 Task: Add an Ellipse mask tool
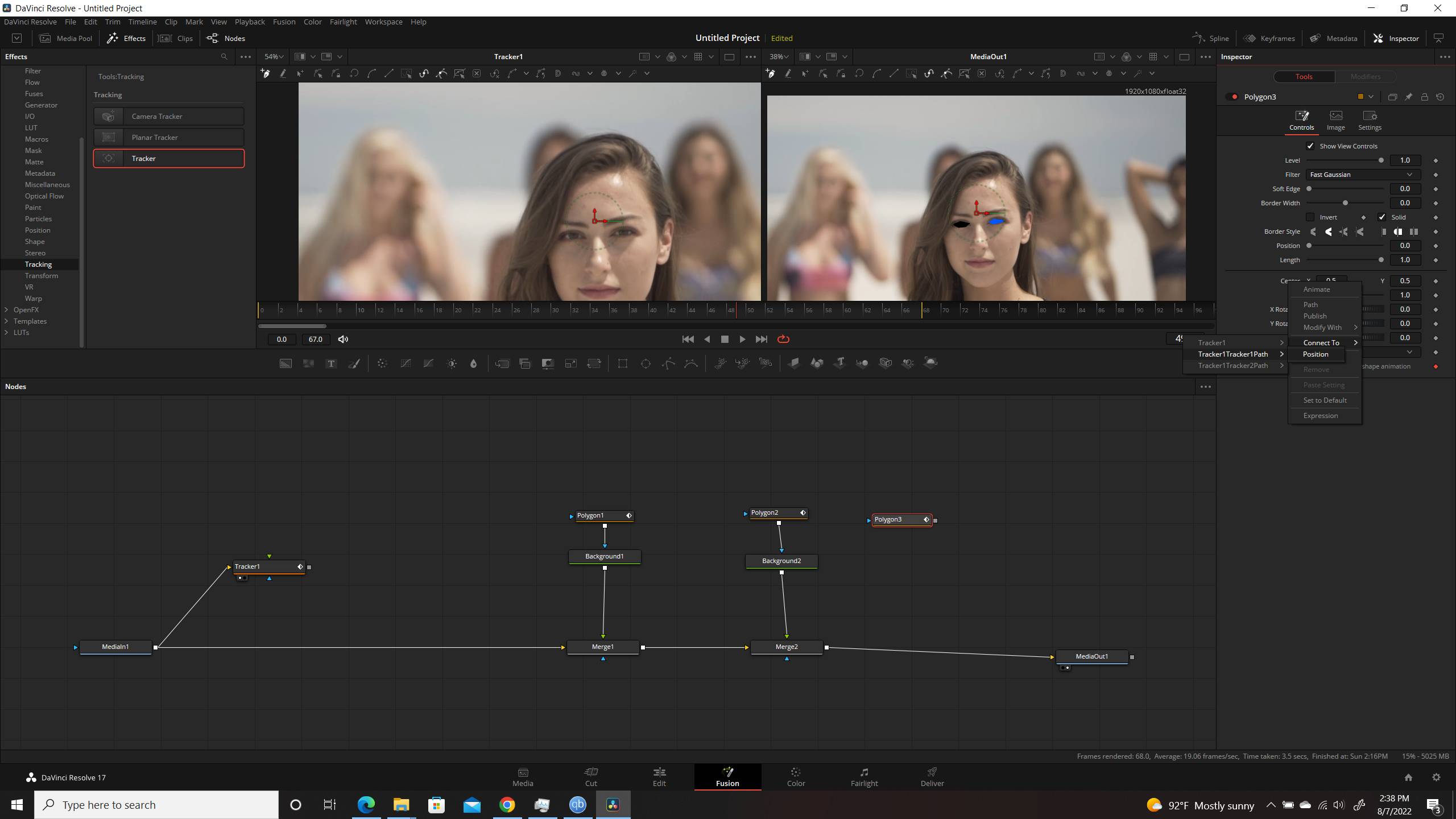(x=646, y=363)
